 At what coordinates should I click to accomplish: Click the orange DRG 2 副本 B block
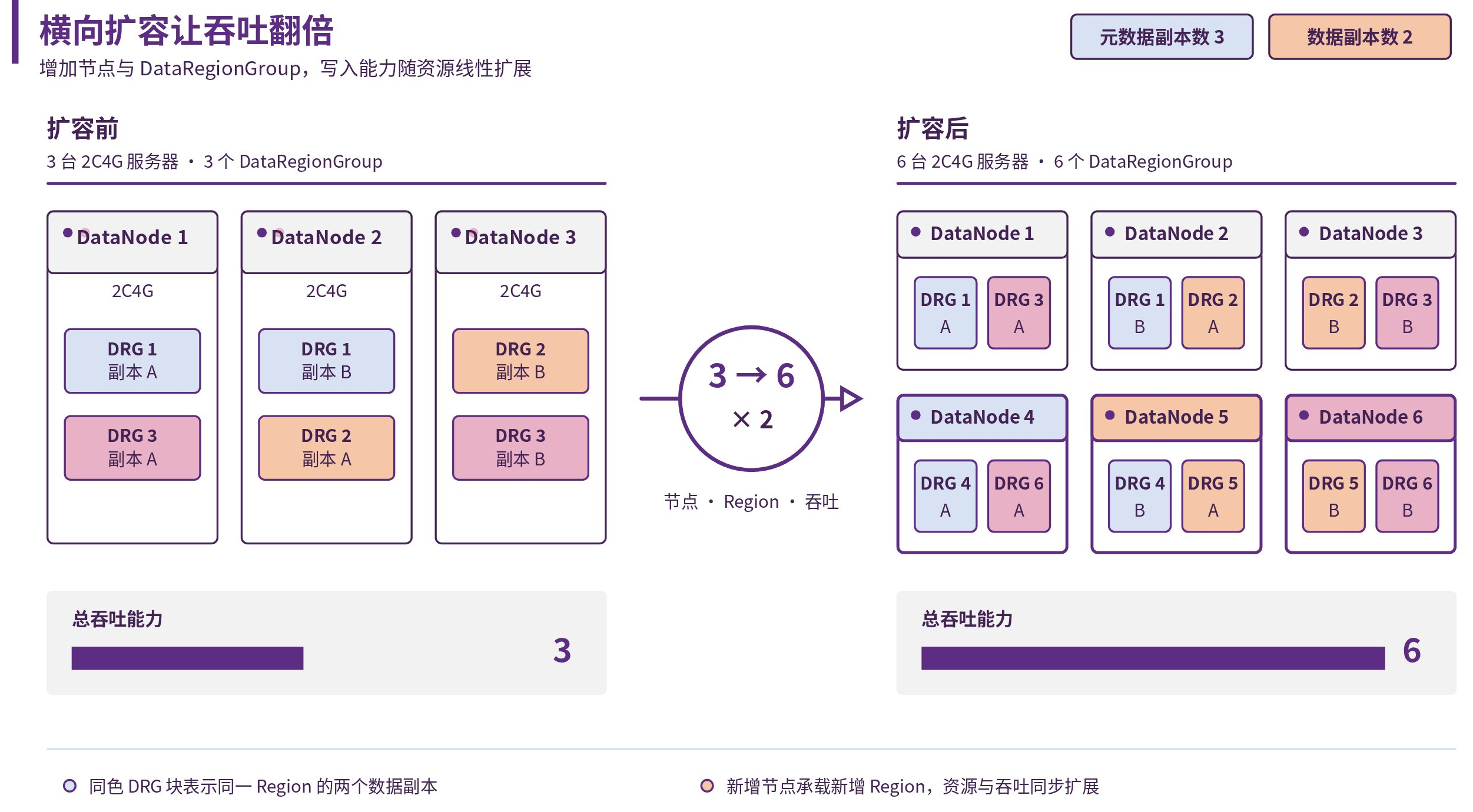[520, 361]
